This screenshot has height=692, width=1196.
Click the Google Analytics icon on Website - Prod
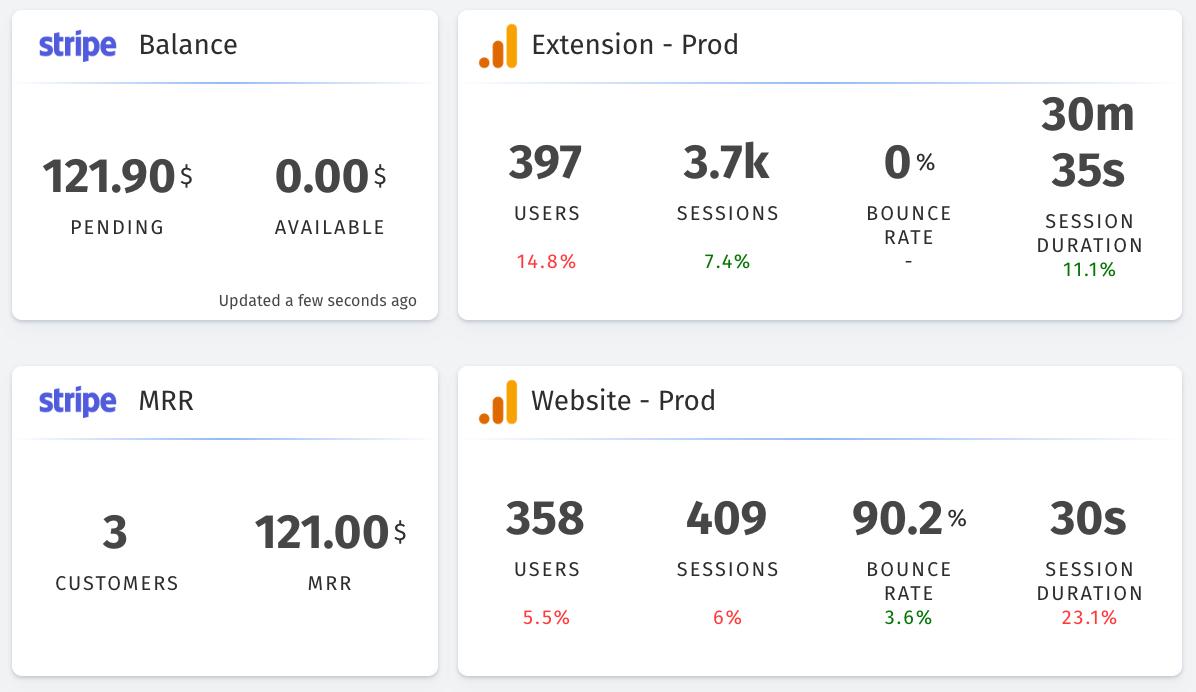(x=497, y=401)
